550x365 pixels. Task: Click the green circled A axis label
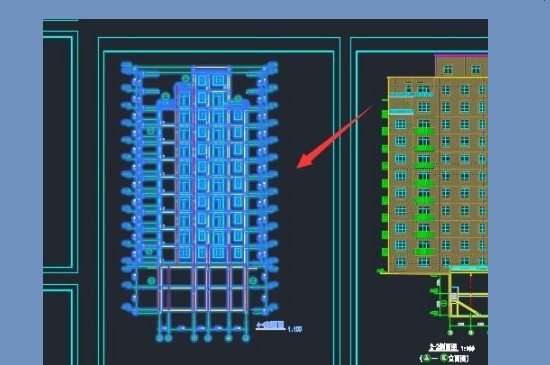click(426, 358)
